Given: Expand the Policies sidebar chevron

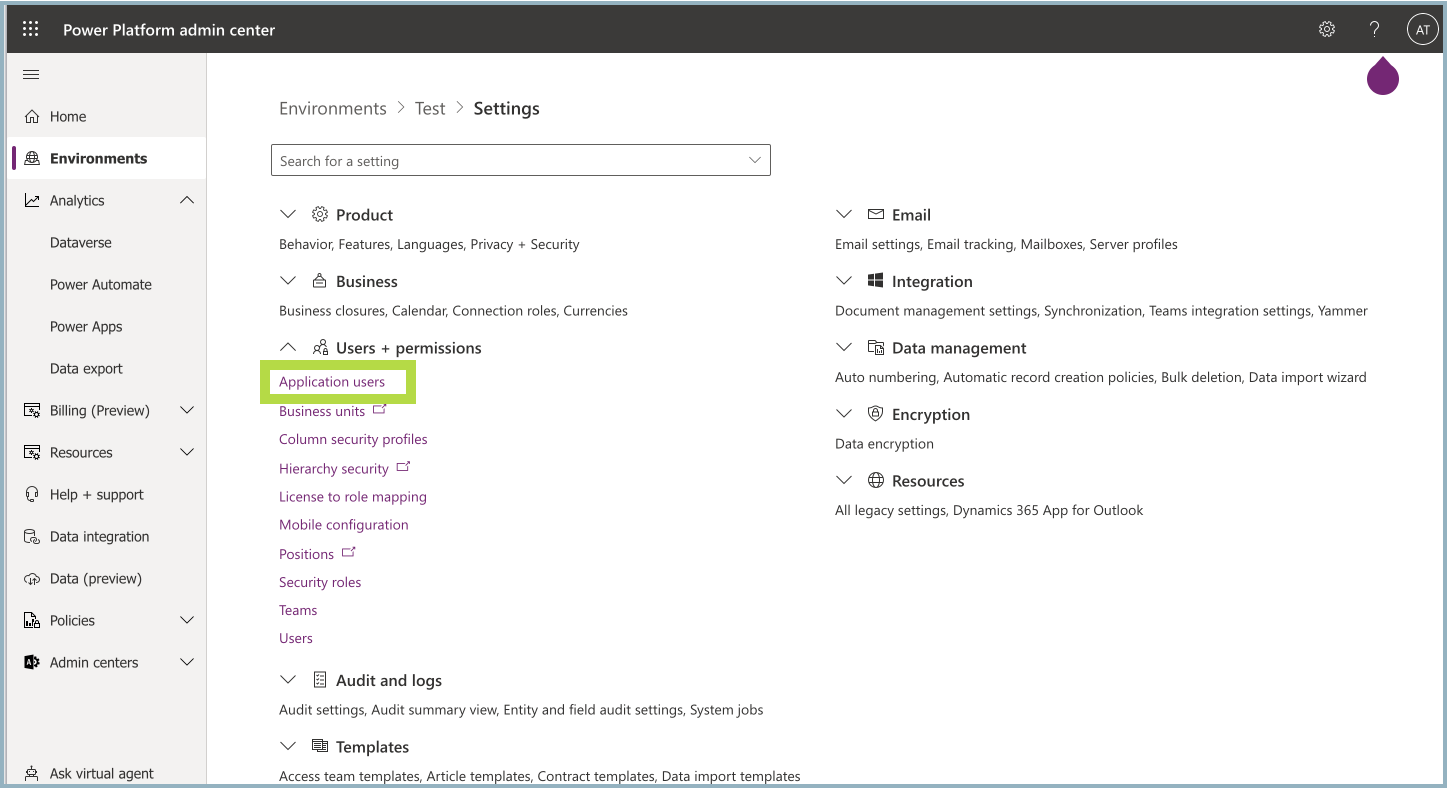Looking at the screenshot, I should tap(187, 621).
